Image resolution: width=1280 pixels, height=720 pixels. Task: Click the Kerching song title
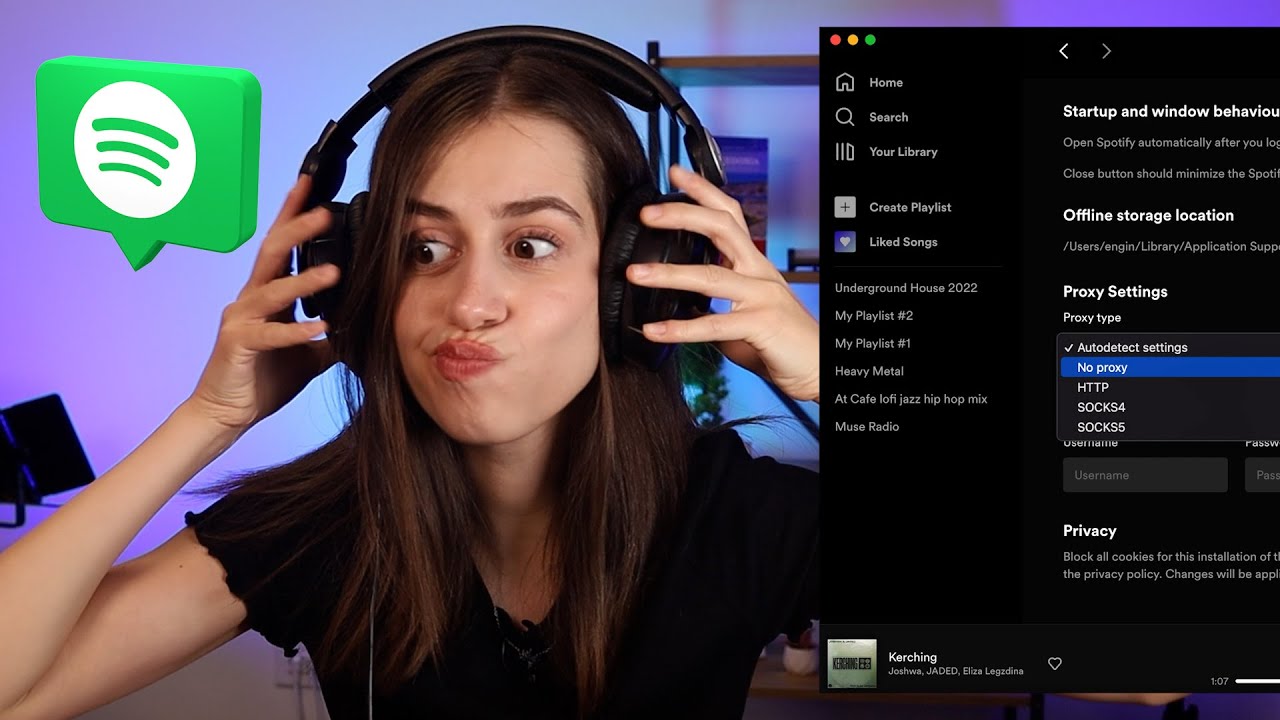[x=912, y=657]
